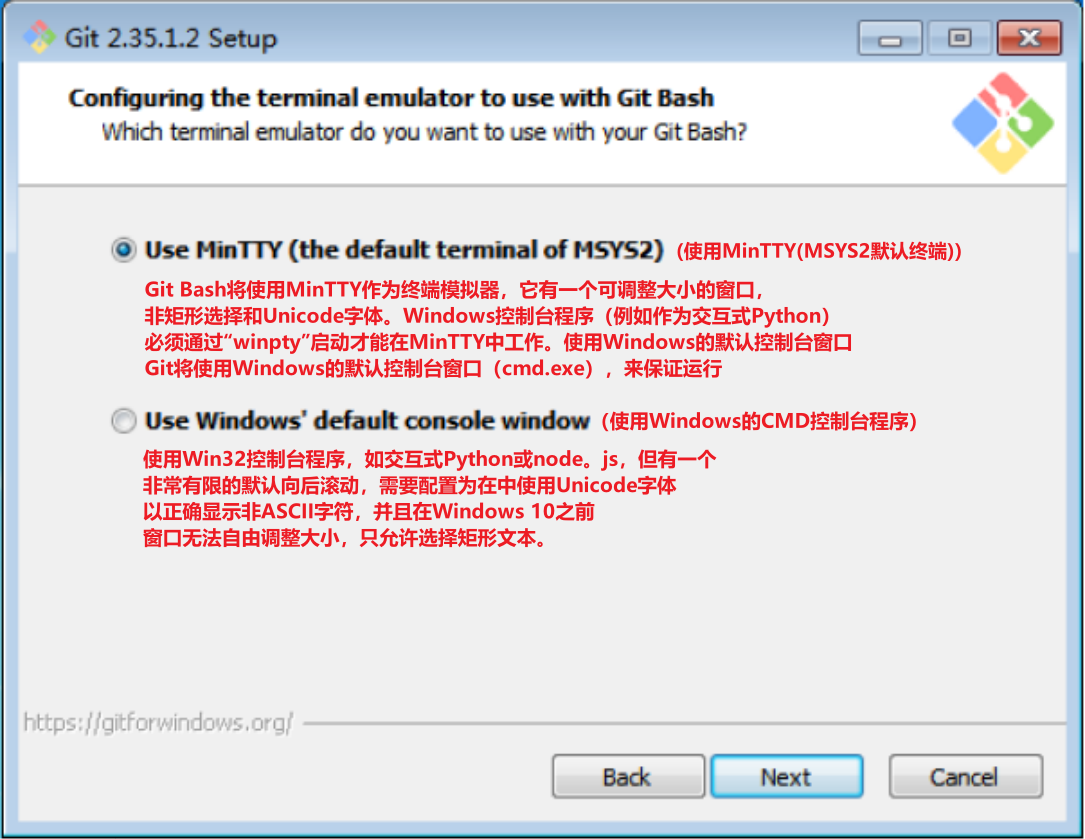
Task: Go to next setup step with Next
Action: [787, 777]
